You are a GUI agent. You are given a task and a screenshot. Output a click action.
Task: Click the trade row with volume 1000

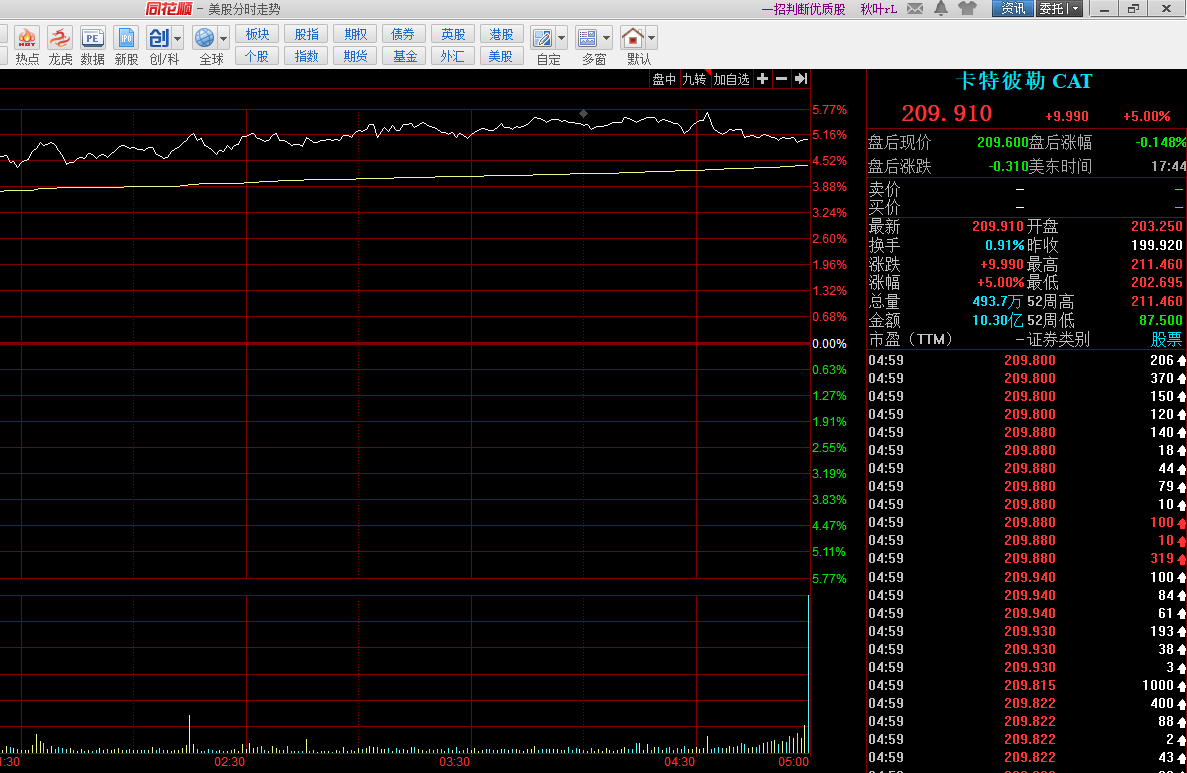(x=1027, y=685)
